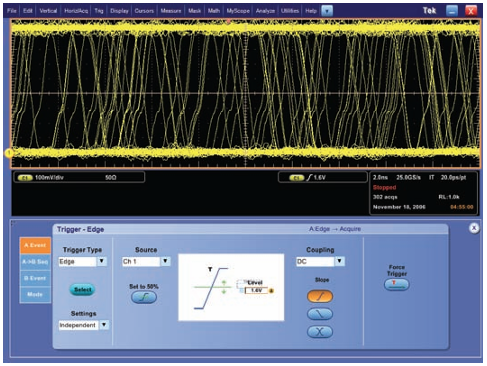Viewport: 487px width, 366px height.
Task: Click the knob icon beside Level field
Action: (271, 291)
